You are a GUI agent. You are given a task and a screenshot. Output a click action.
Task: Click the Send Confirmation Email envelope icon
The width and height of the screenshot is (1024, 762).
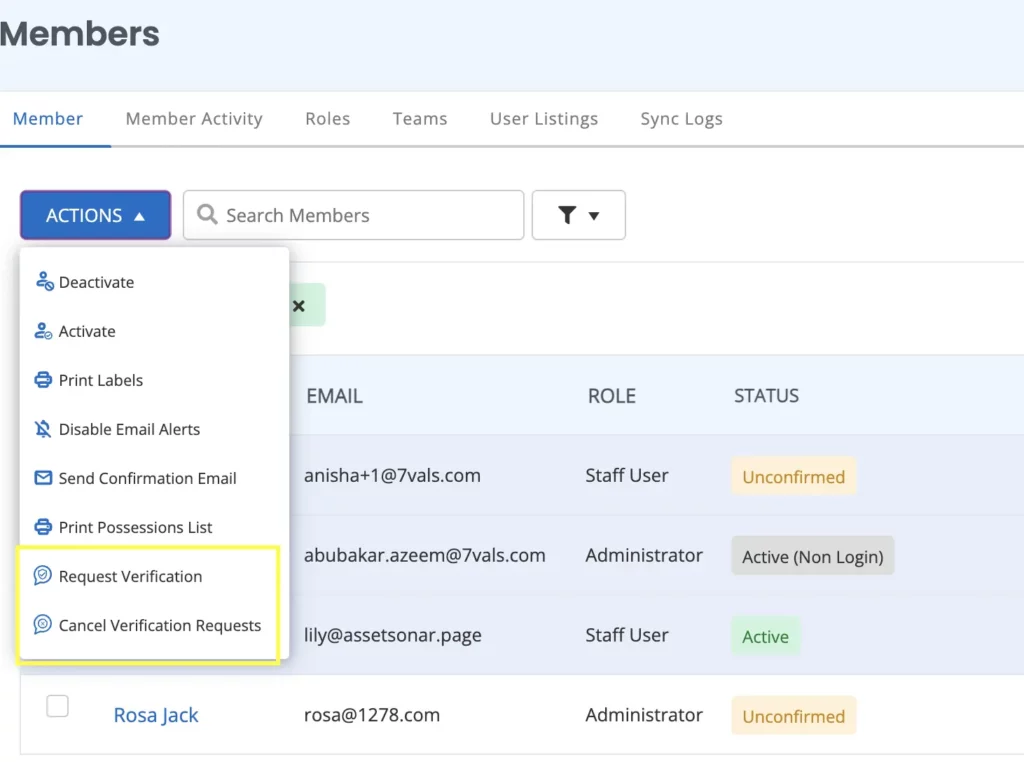(43, 478)
